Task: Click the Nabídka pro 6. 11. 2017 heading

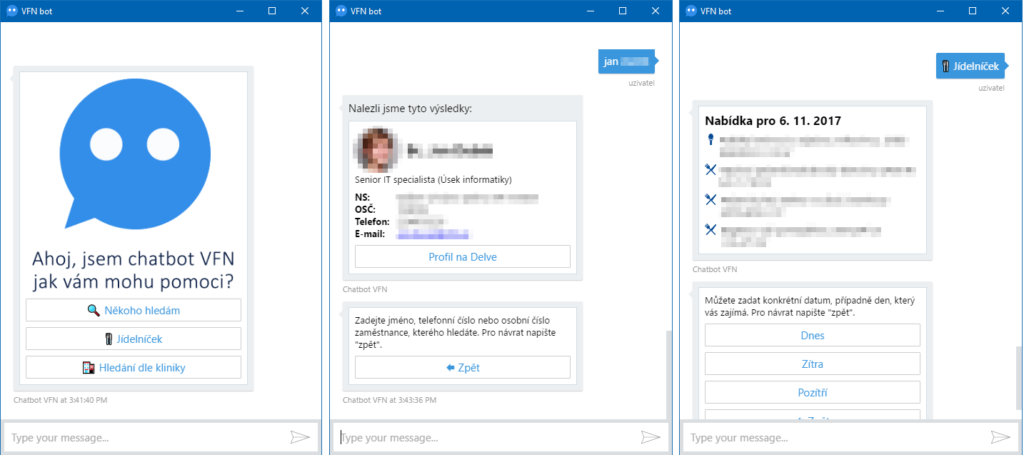Action: click(773, 120)
